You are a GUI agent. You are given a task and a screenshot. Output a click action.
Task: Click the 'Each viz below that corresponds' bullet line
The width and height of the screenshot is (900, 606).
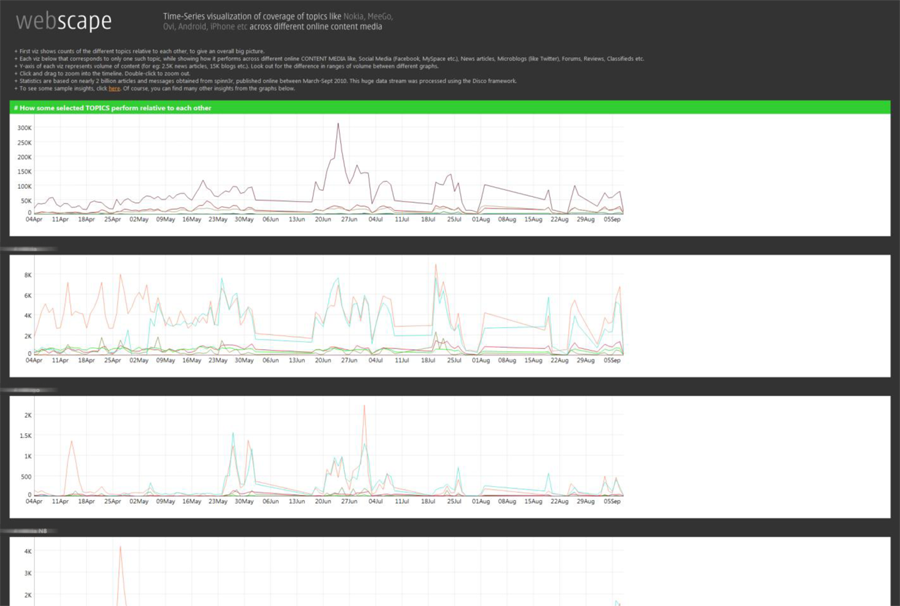pyautogui.click(x=329, y=59)
